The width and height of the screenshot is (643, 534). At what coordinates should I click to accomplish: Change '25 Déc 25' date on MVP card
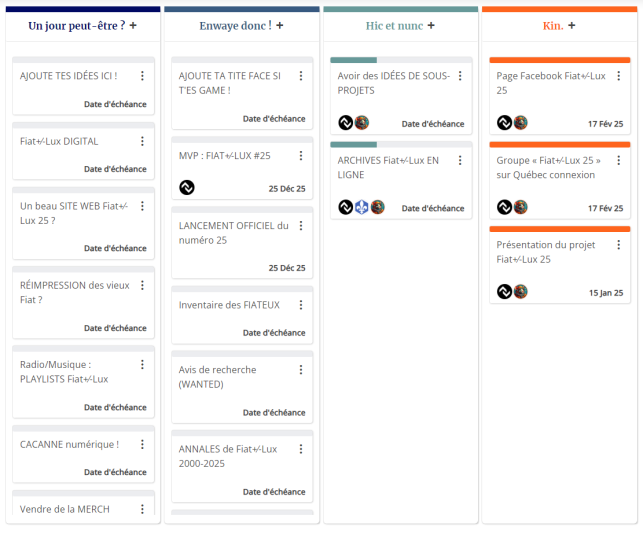pyautogui.click(x=287, y=189)
